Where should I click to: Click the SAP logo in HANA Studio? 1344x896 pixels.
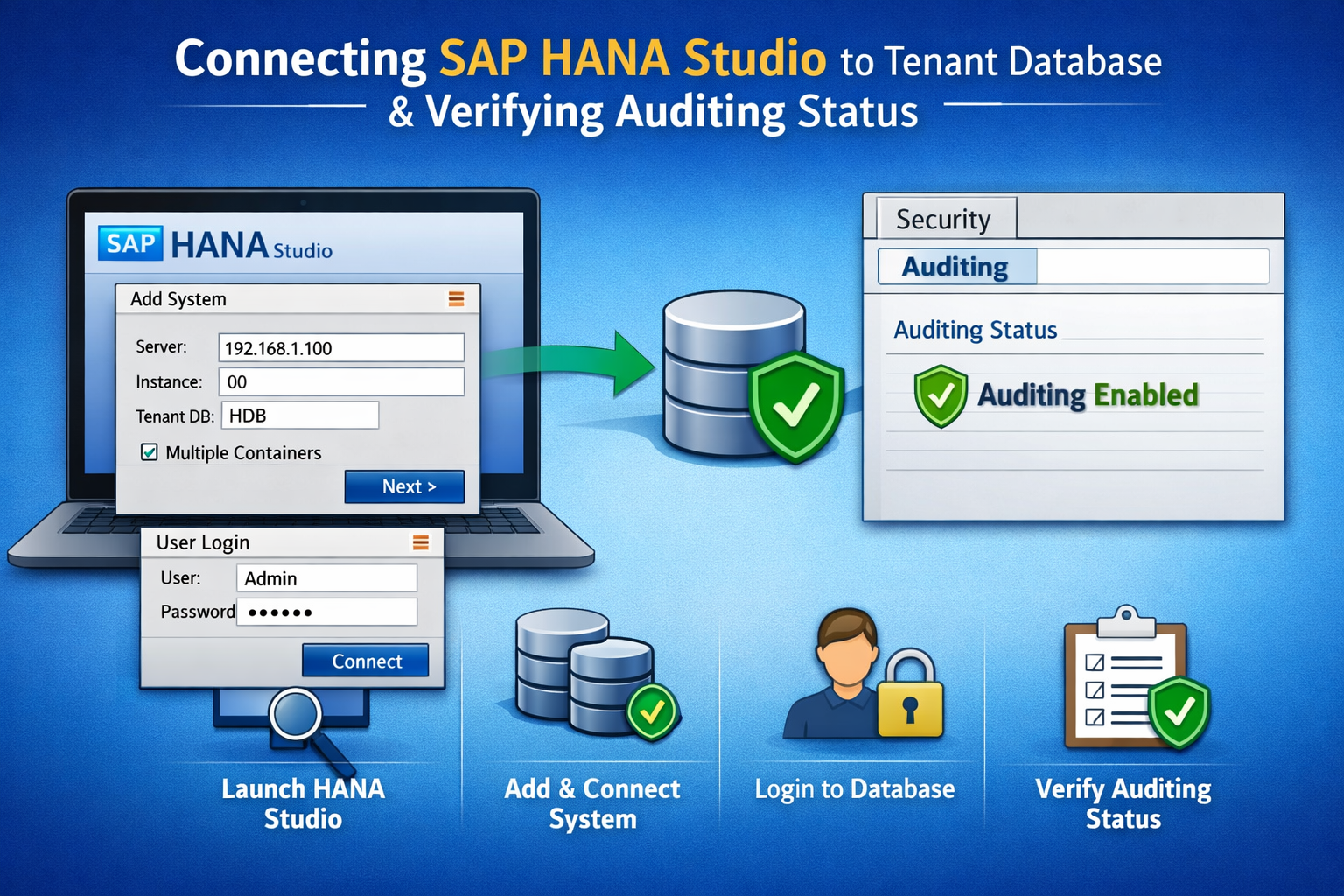coord(130,243)
